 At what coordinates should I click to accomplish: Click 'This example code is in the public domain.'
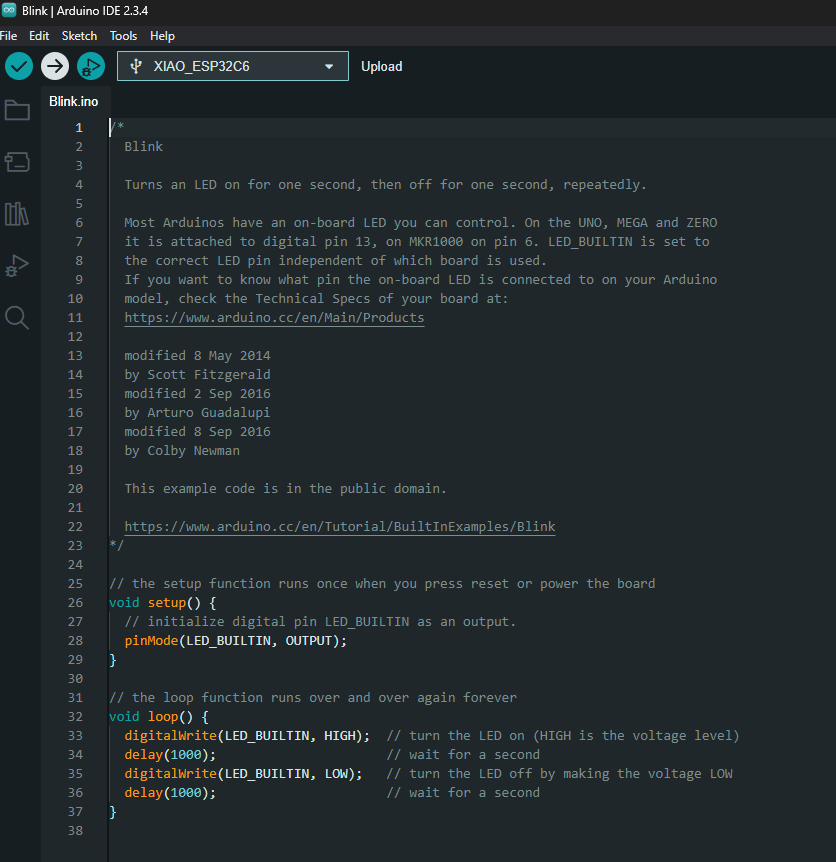[286, 488]
